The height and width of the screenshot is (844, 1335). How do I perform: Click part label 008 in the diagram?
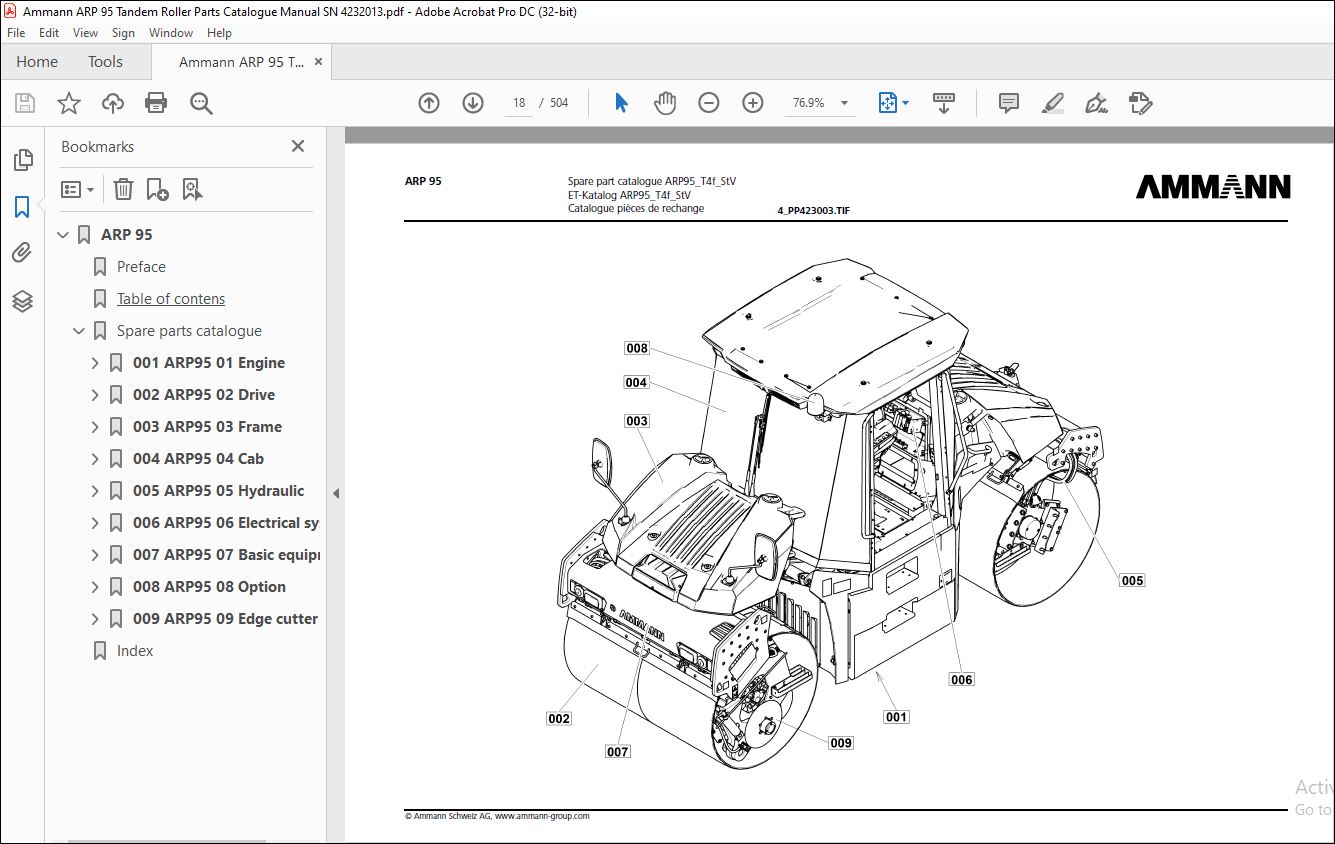[637, 348]
